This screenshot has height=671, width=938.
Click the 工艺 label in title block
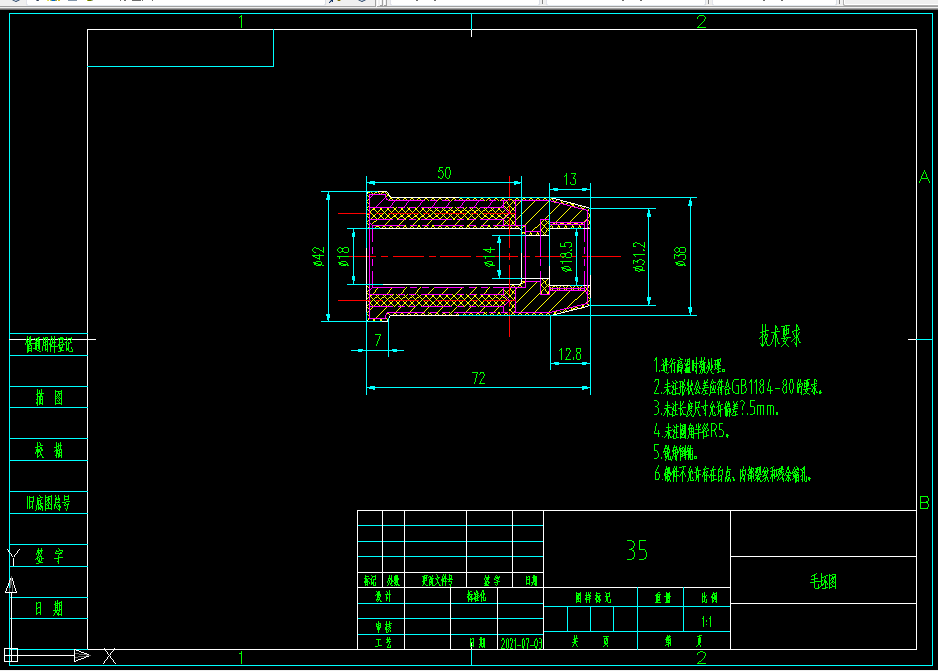click(383, 642)
